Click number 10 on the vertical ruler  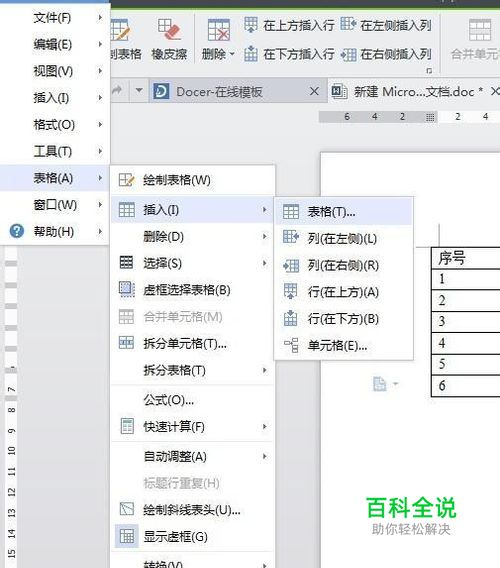(x=11, y=451)
